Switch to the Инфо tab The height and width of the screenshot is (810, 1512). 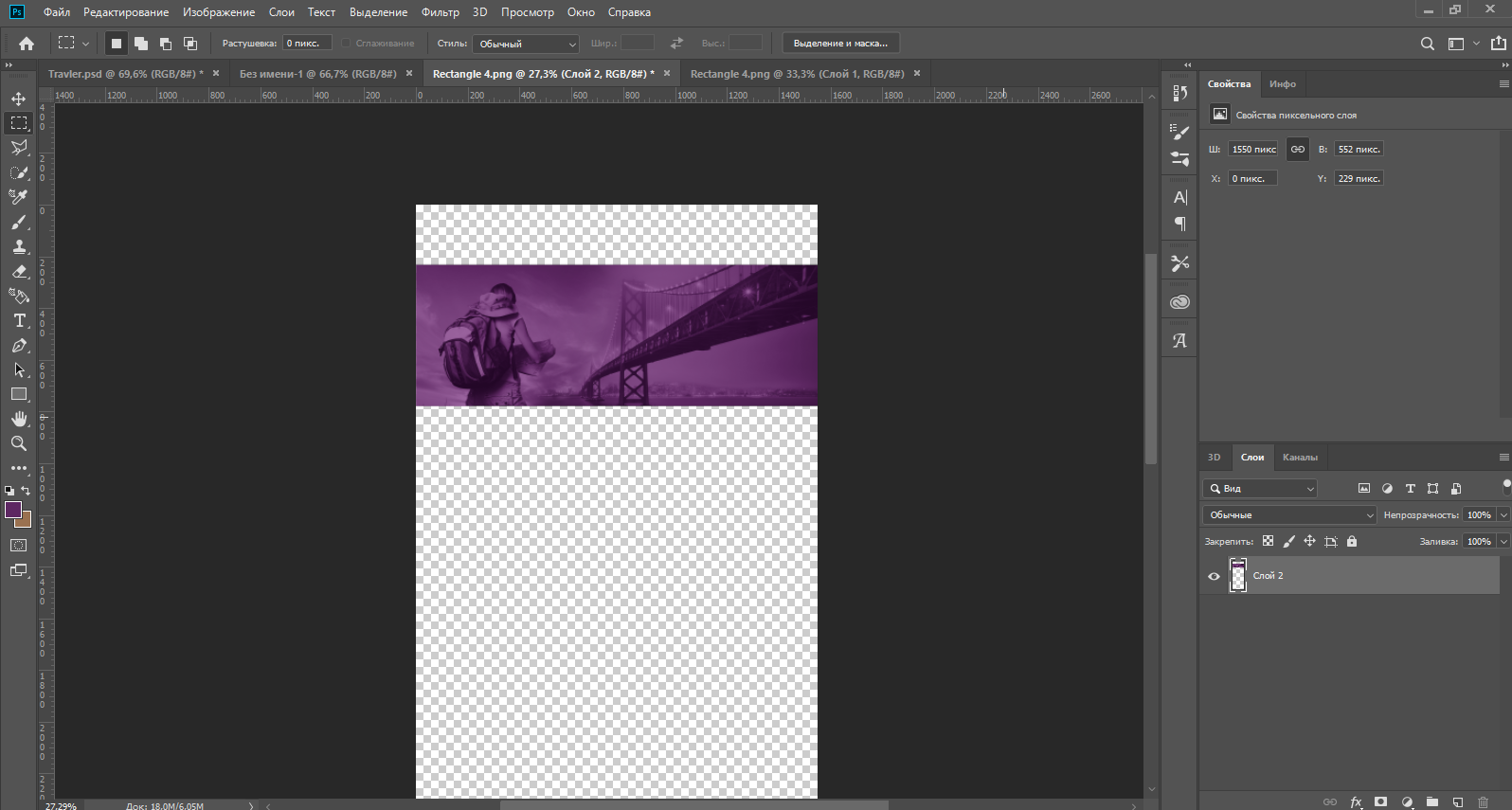(x=1283, y=83)
